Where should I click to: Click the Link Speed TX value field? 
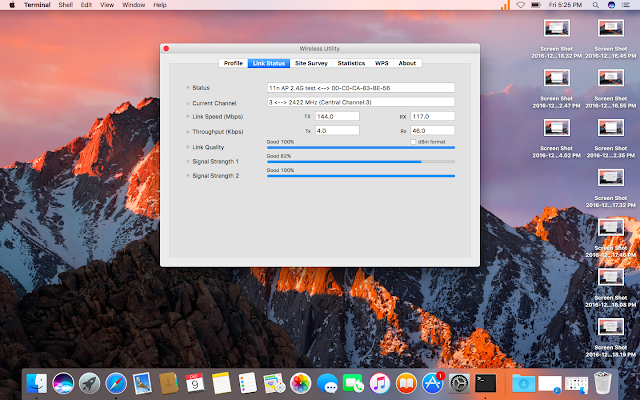point(337,116)
